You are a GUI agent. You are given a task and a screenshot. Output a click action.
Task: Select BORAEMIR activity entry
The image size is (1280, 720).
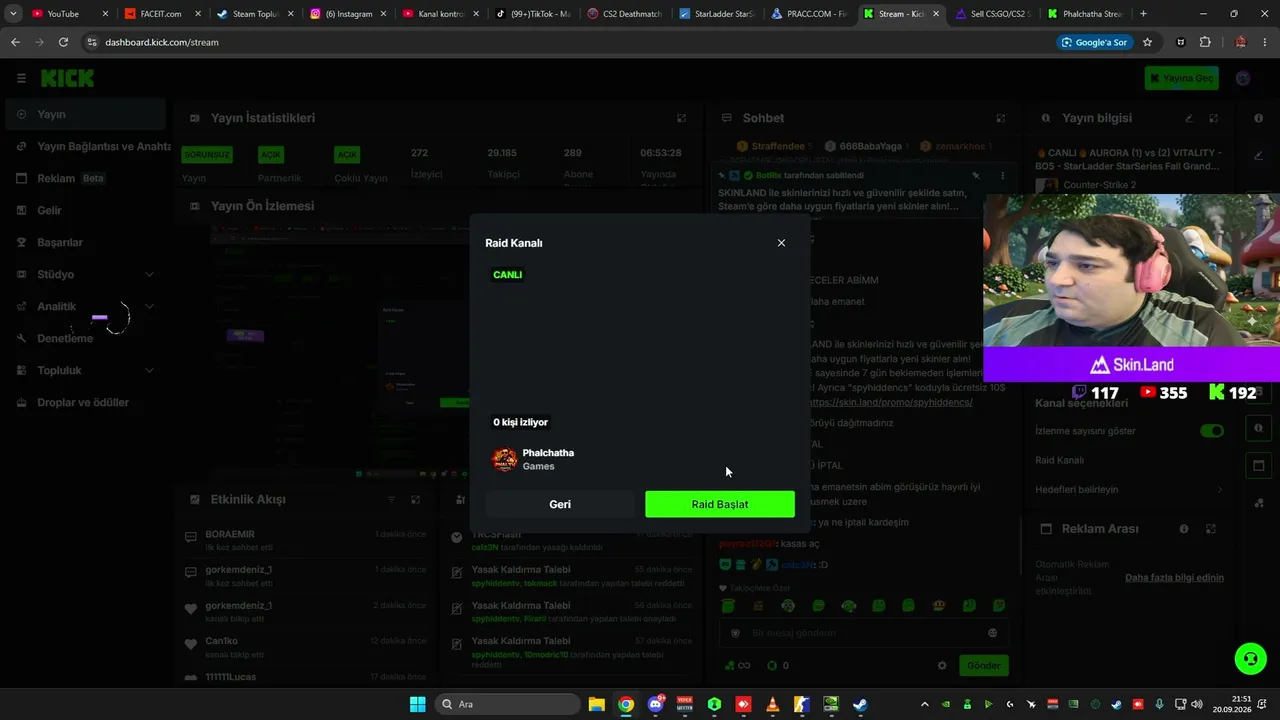coord(304,540)
